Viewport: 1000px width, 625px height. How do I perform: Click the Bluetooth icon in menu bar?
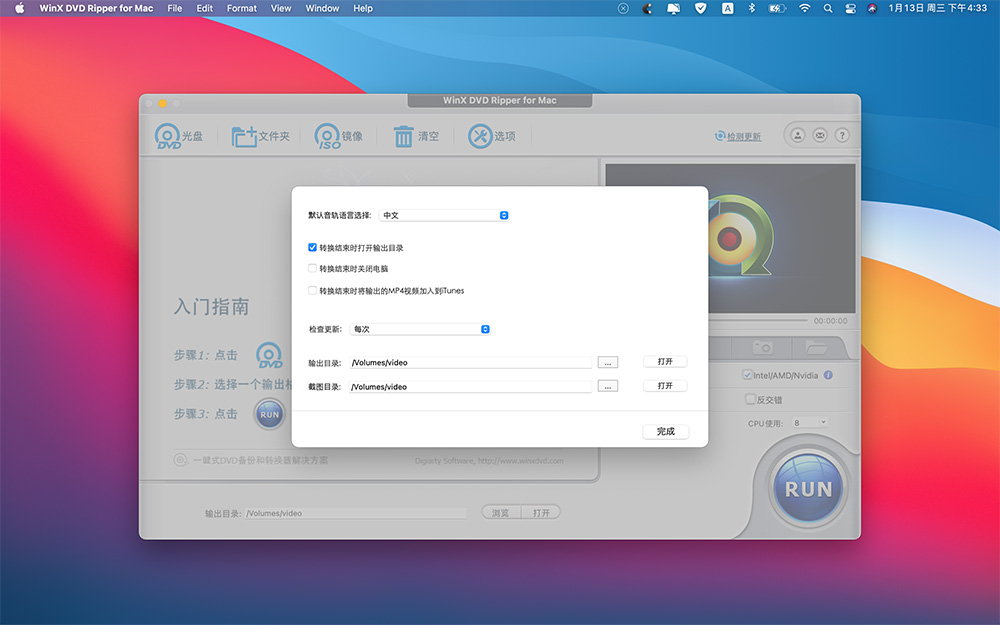click(752, 8)
